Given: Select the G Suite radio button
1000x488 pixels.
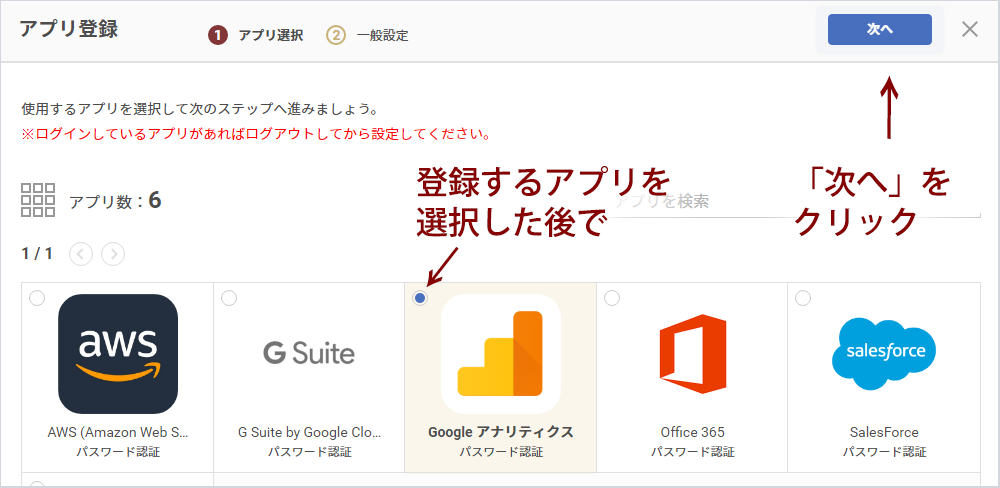Looking at the screenshot, I should click(228, 298).
